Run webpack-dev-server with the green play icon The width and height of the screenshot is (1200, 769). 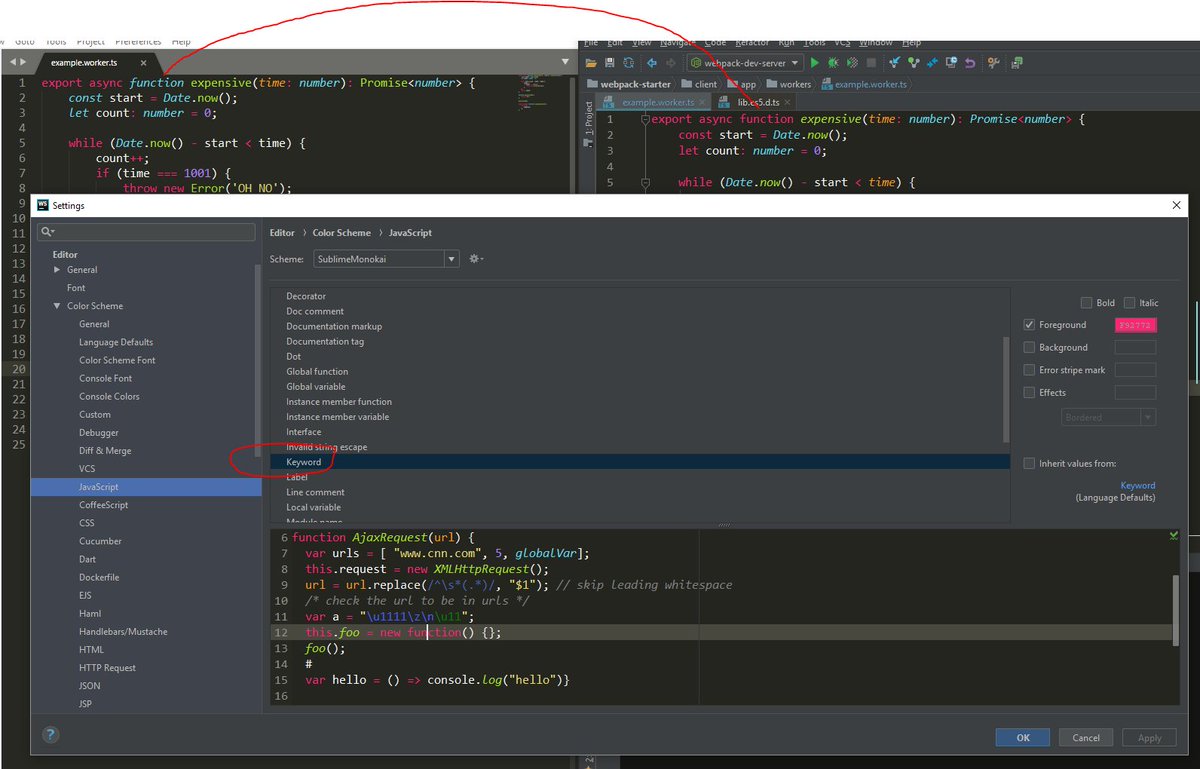815,63
